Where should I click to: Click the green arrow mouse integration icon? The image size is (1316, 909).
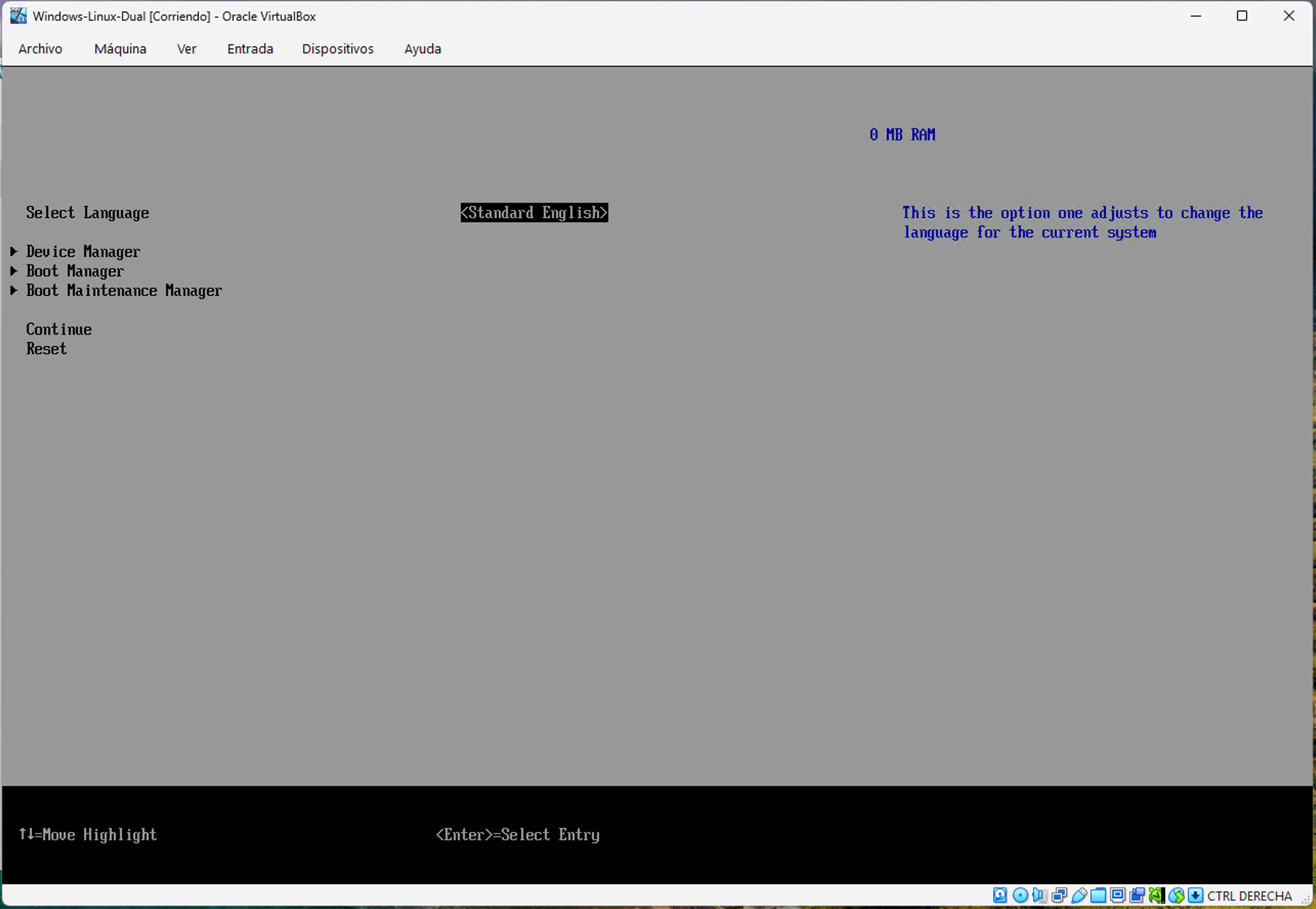(1176, 895)
